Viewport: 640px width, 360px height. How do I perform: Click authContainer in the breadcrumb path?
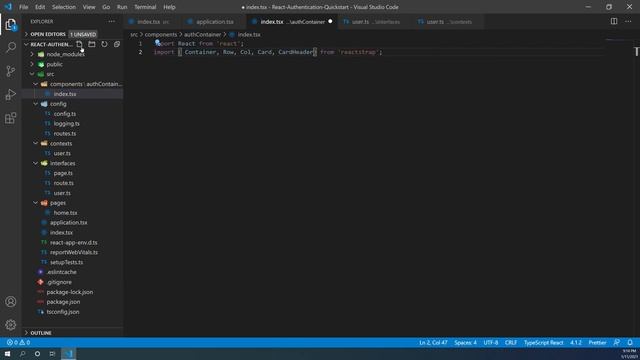click(202, 35)
